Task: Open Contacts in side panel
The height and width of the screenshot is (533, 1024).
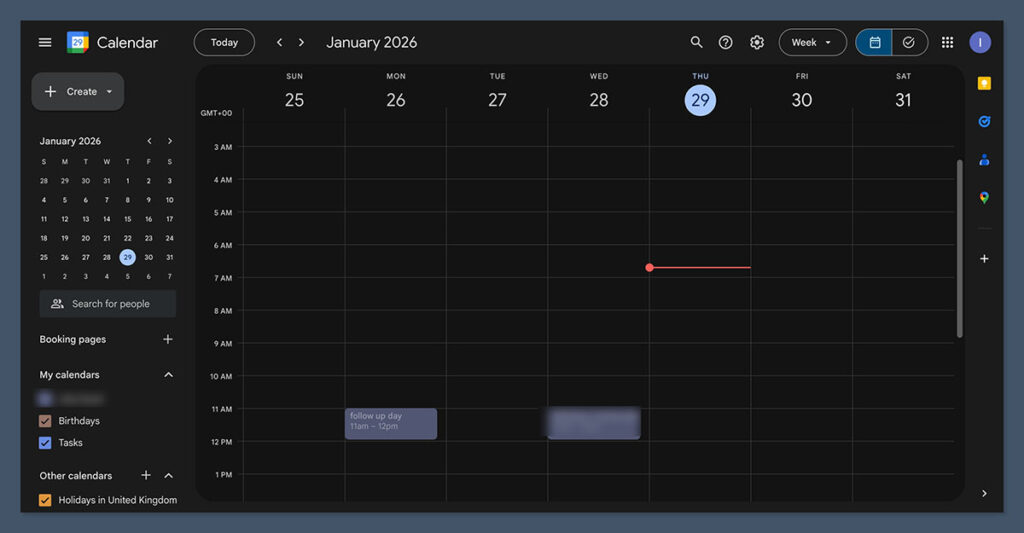Action: pos(984,159)
